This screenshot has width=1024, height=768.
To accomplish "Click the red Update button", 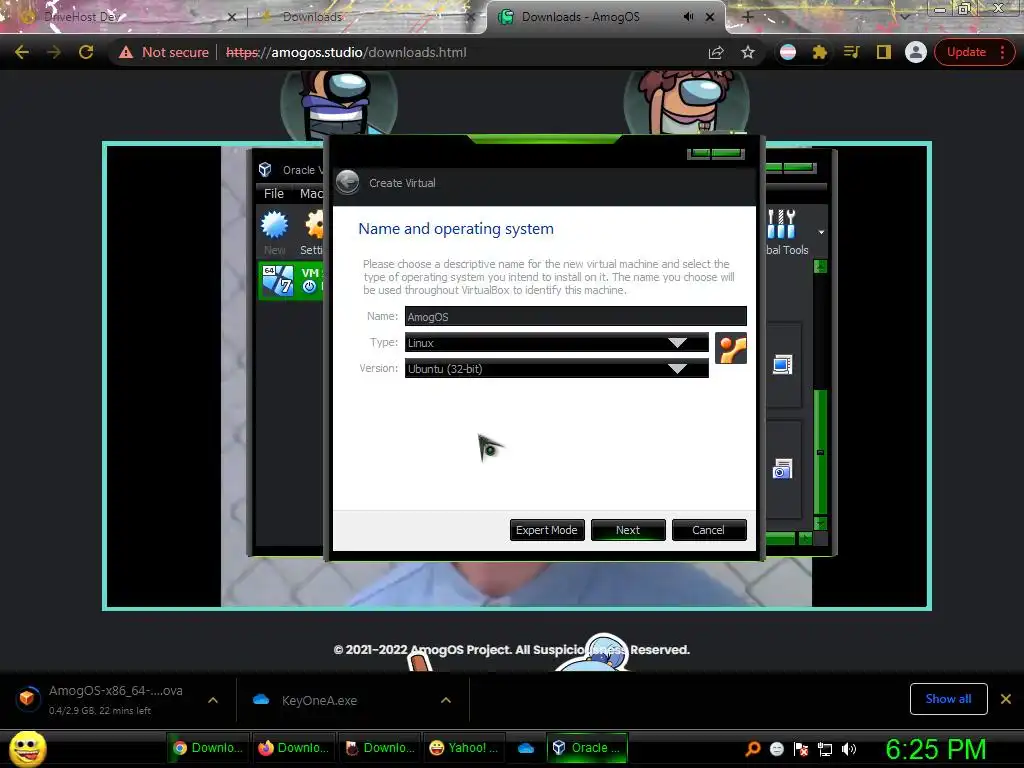I will point(966,52).
